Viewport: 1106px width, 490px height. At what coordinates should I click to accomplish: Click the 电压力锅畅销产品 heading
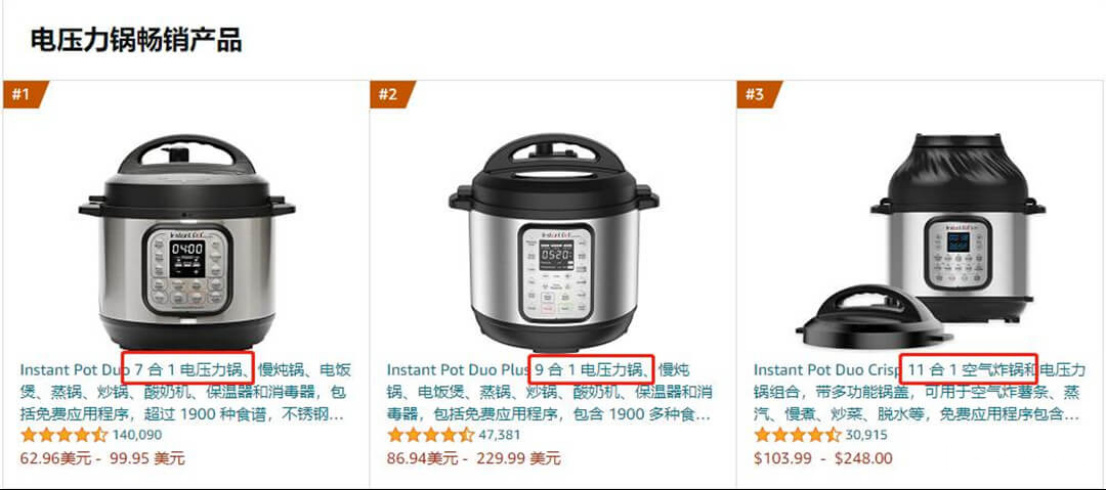pos(136,41)
